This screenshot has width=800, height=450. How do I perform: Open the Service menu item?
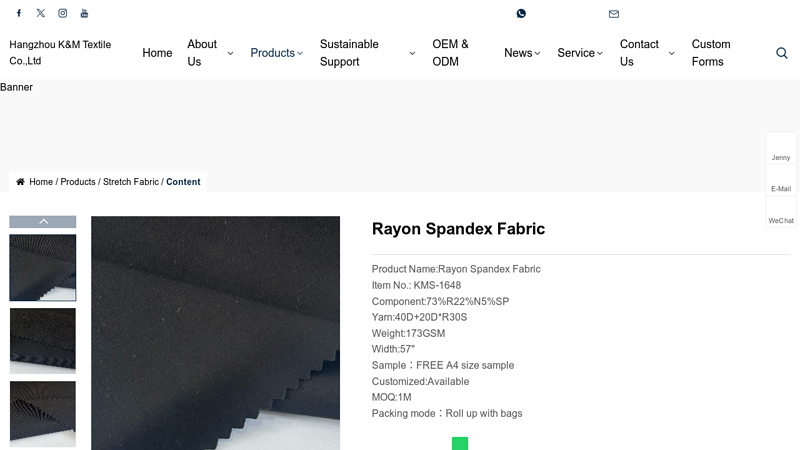pyautogui.click(x=576, y=53)
